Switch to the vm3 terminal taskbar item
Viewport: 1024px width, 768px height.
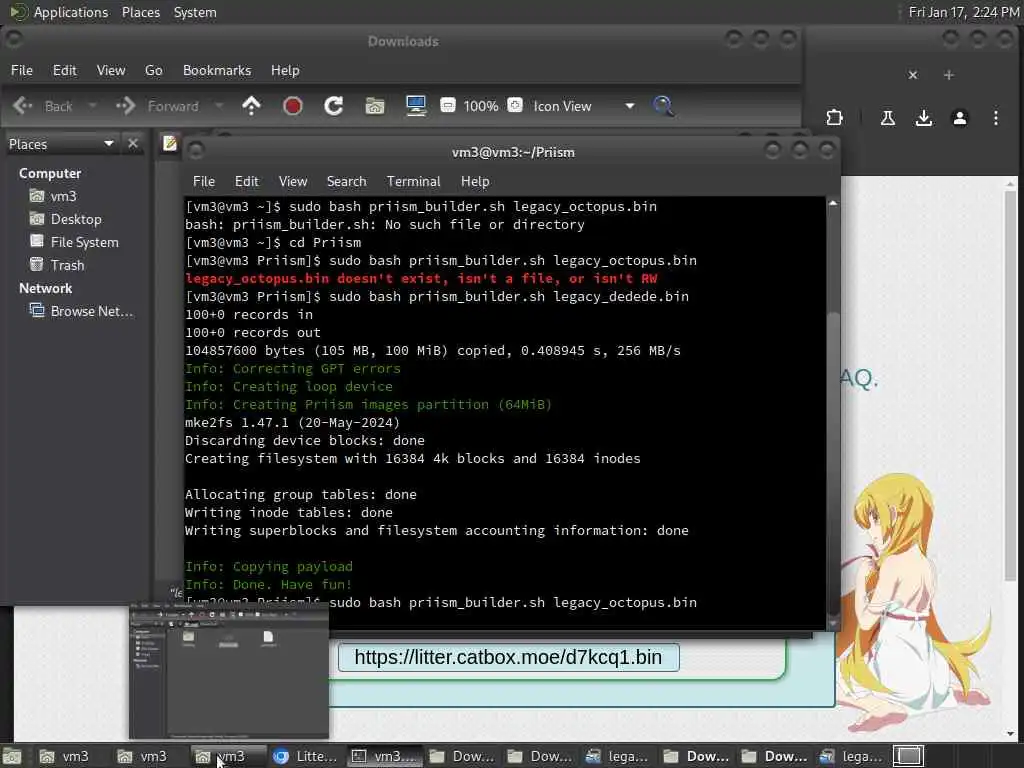tap(384, 756)
